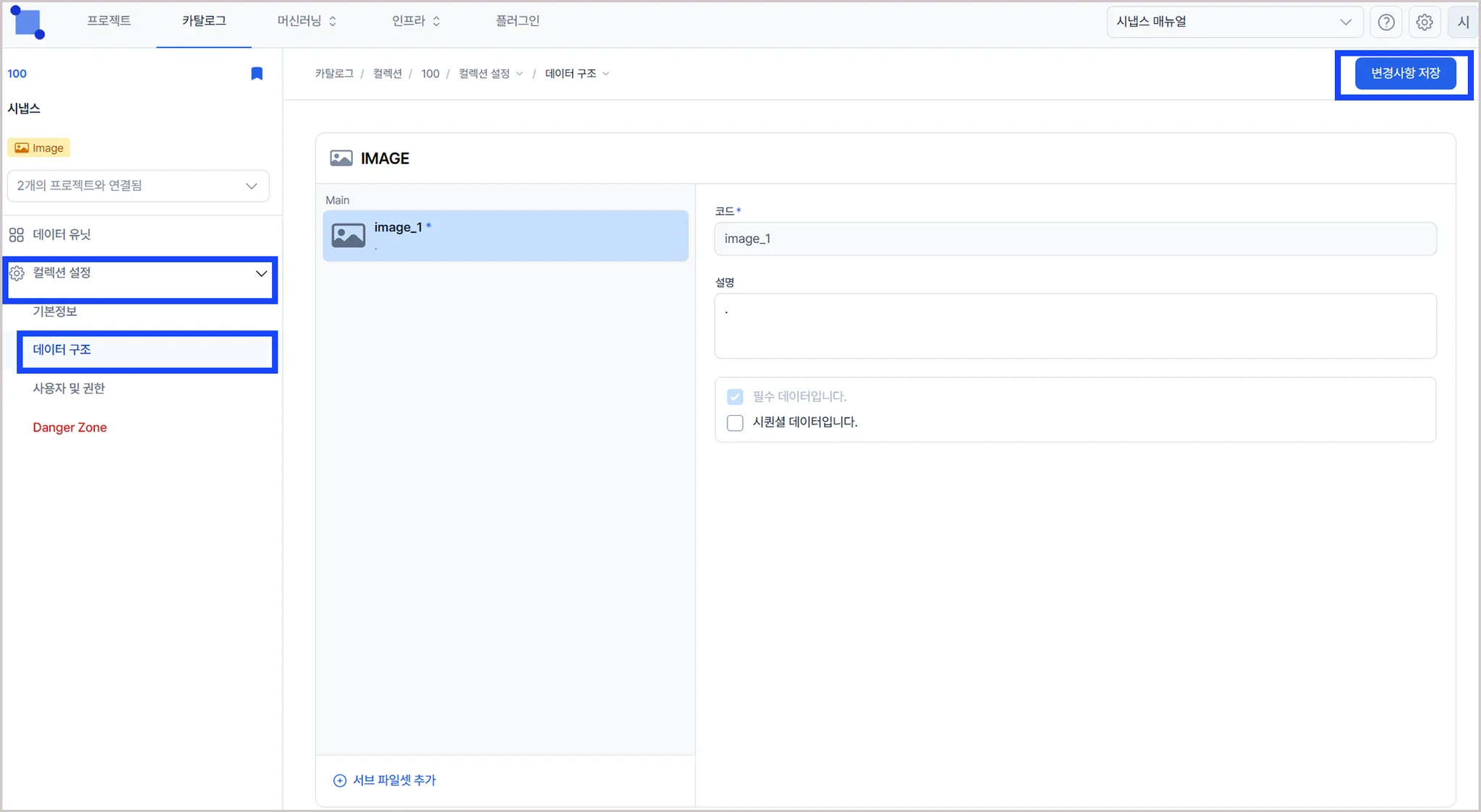Toggle the 필수 데이터입니다 checkbox
Viewport: 1481px width, 812px height.
(735, 397)
